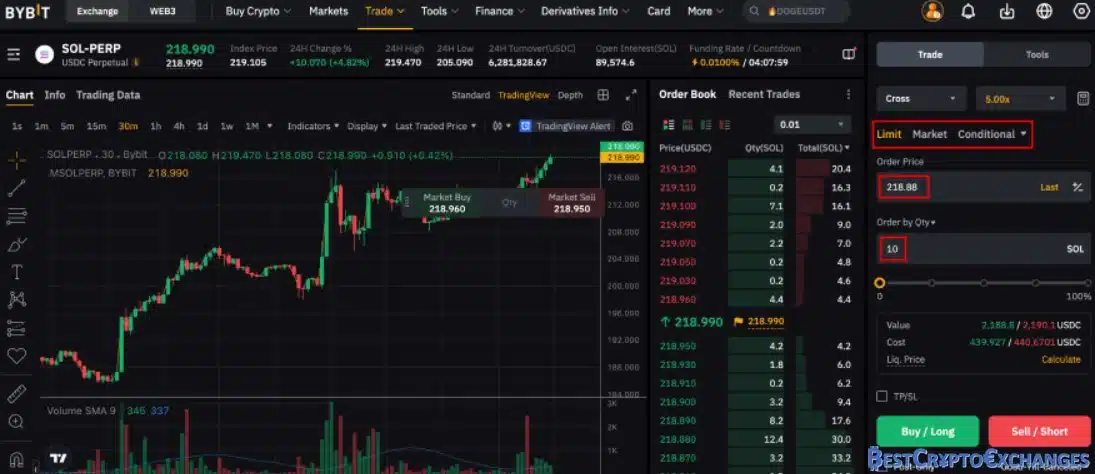Expand the Order by Qty dropdown
The height and width of the screenshot is (474, 1095).
click(906, 223)
